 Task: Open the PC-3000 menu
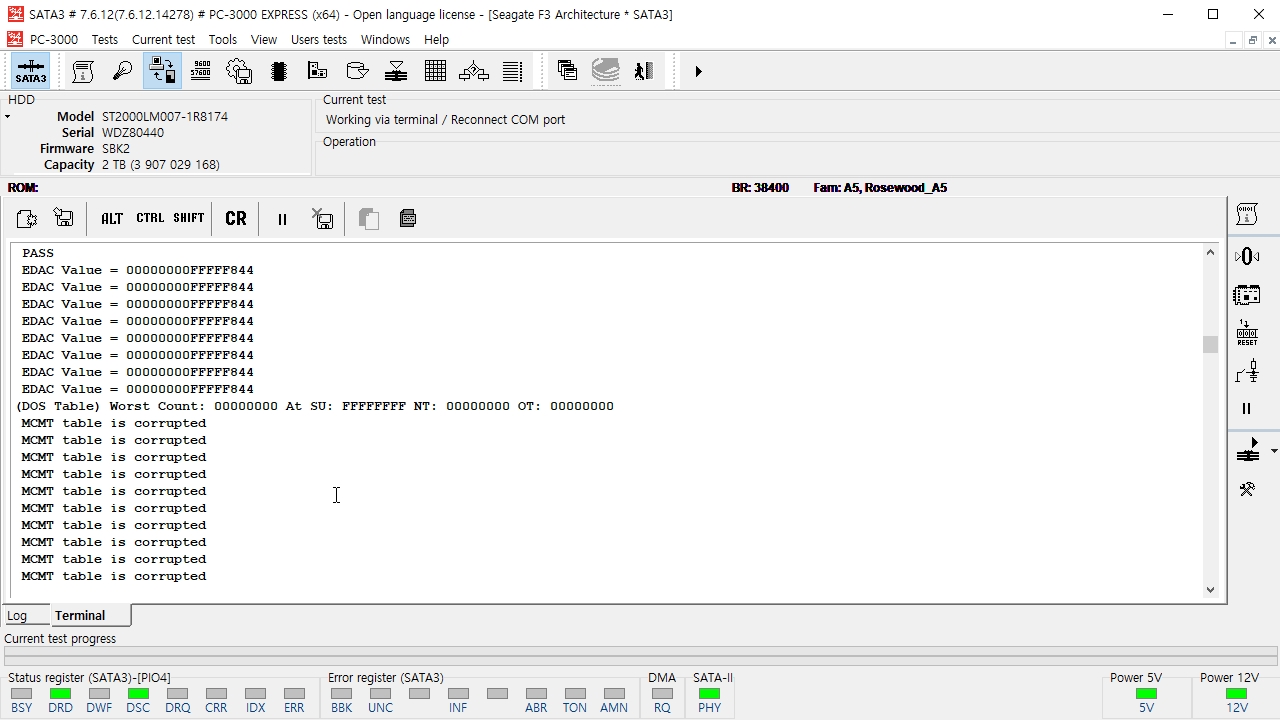[54, 40]
